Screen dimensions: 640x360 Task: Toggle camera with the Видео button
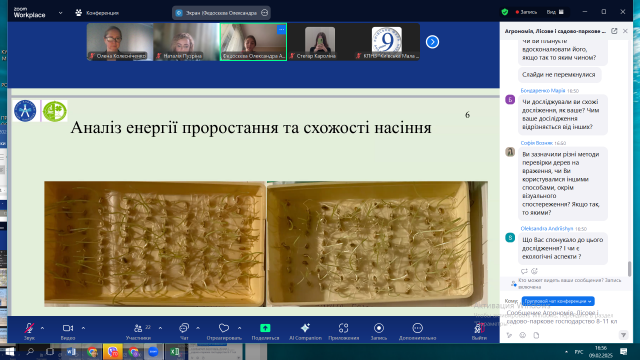point(68,331)
